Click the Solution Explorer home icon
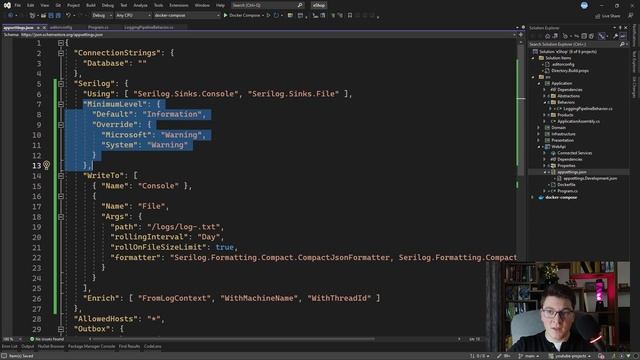The image size is (640, 360). [548, 36]
